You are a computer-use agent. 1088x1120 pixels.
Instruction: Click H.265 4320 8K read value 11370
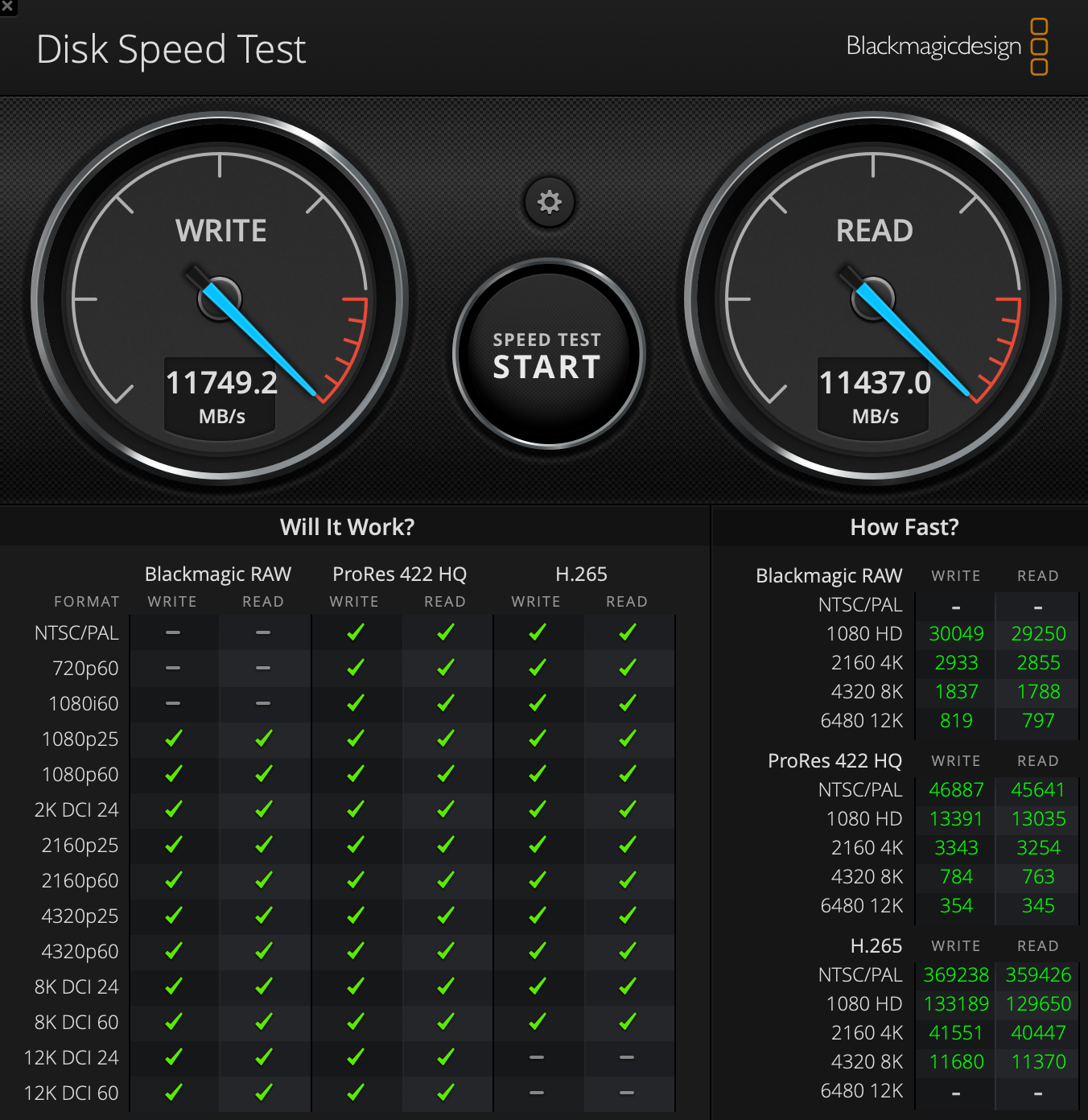[1038, 1062]
